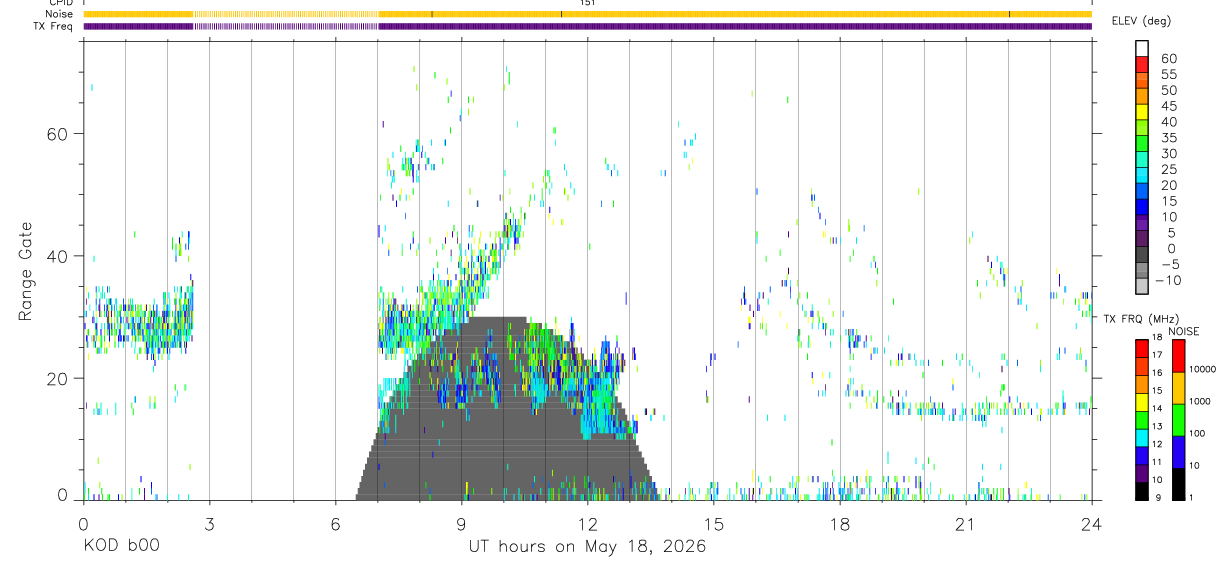Pick the black bottom swatch of the TX FRQ scale
1228x567 pixels.
[x=1142, y=490]
